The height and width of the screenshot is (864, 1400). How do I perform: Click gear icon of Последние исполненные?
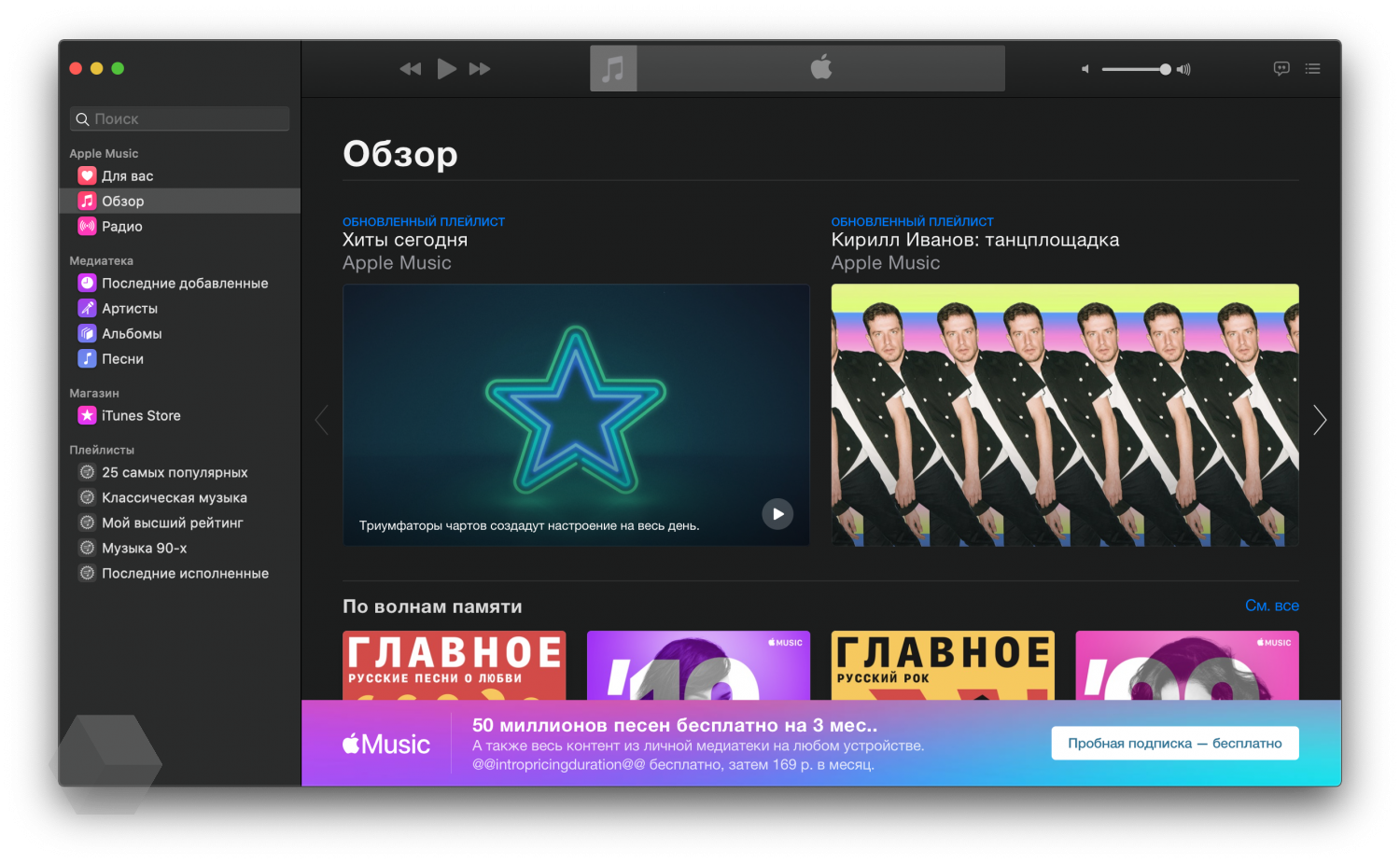click(87, 573)
